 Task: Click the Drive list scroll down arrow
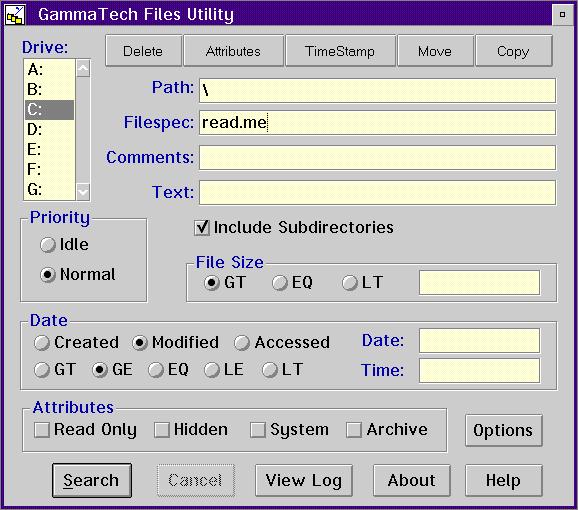coord(83,192)
